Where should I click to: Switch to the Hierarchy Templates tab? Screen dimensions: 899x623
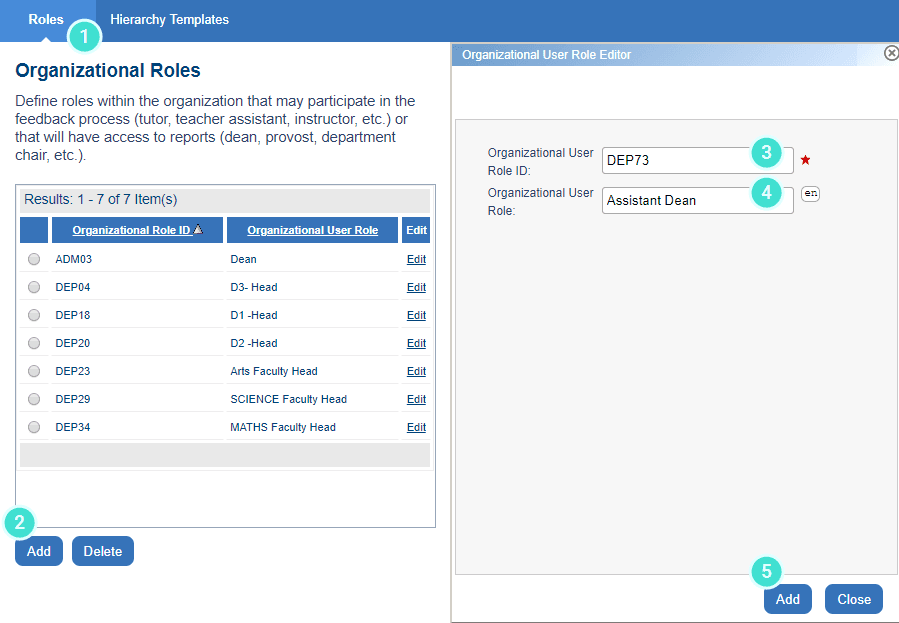(x=168, y=19)
